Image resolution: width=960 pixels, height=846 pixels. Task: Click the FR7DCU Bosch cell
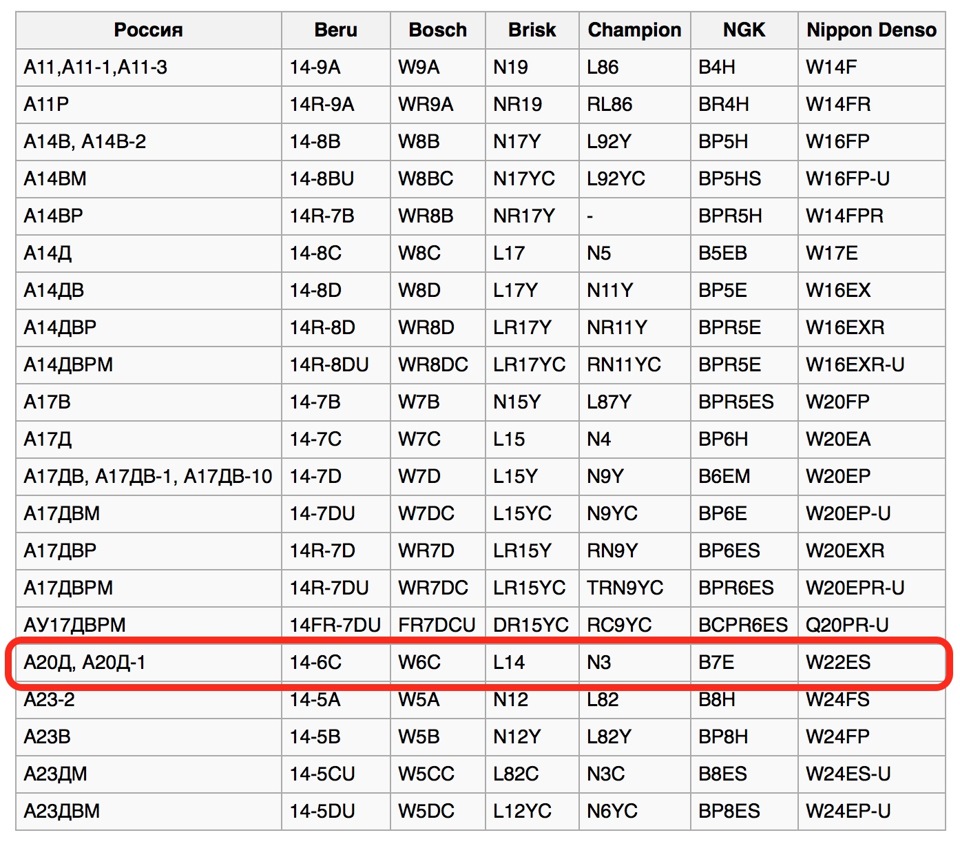tap(437, 625)
